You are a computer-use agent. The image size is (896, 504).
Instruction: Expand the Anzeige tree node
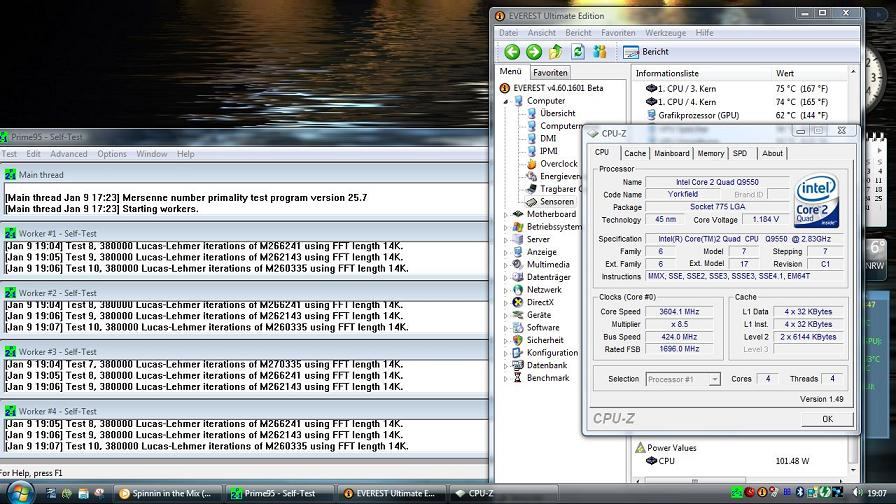click(506, 252)
